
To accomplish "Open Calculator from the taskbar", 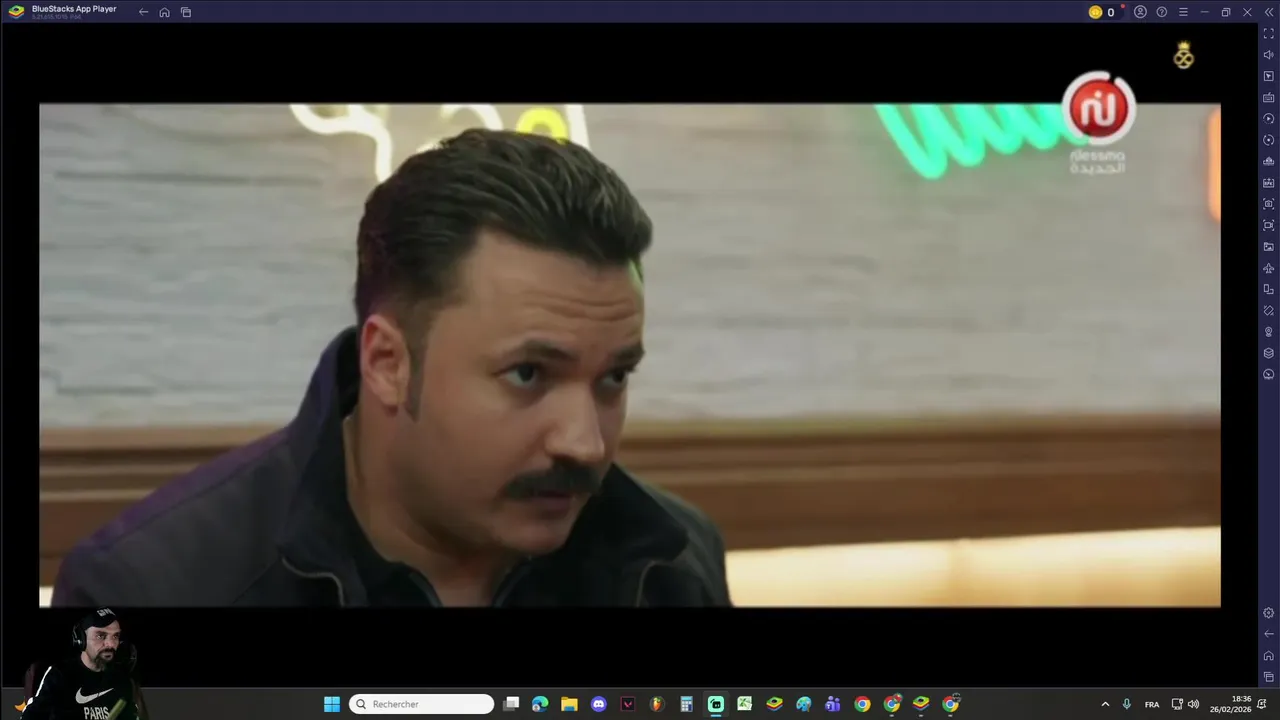I will [686, 704].
